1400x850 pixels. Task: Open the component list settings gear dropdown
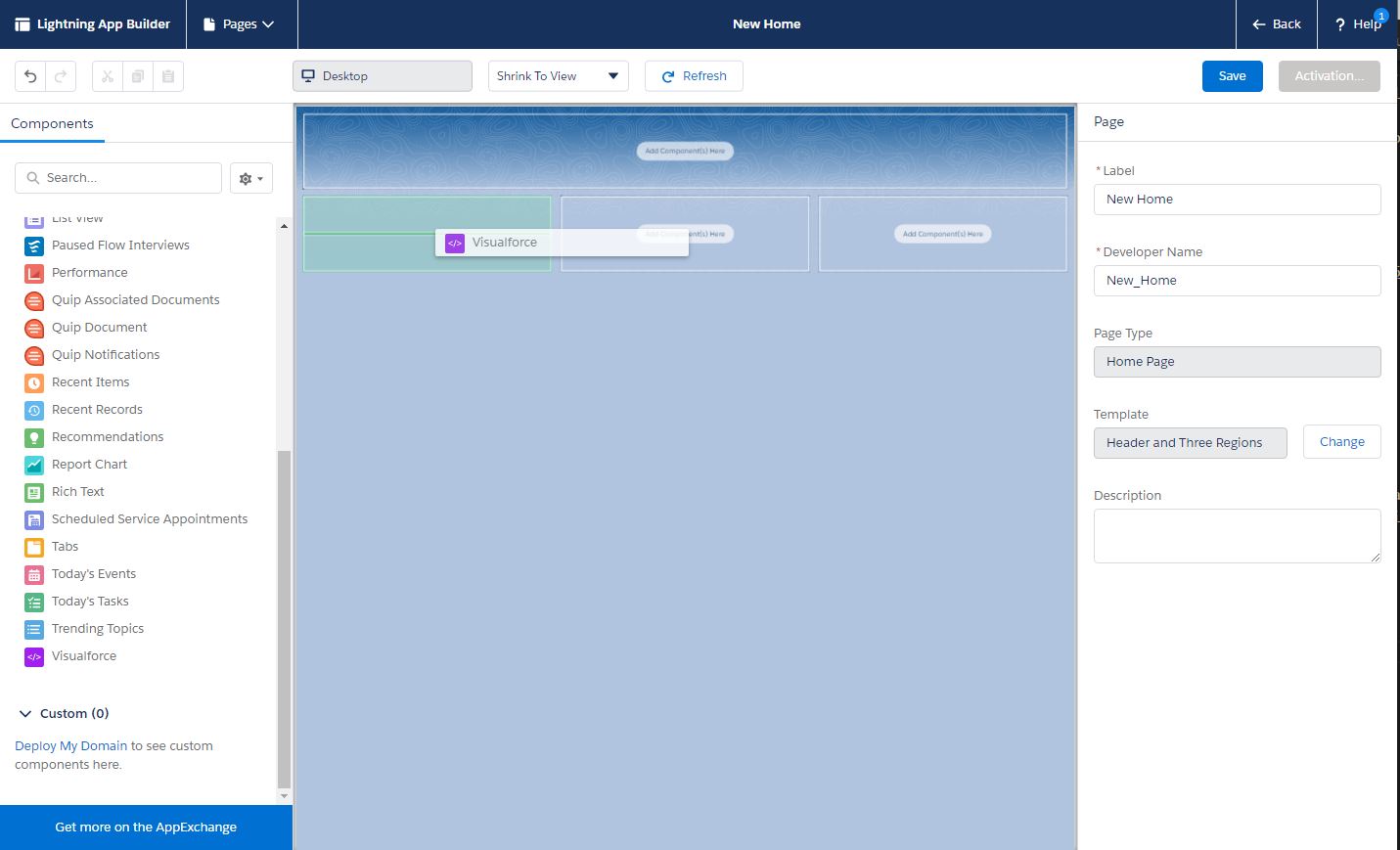pos(251,178)
